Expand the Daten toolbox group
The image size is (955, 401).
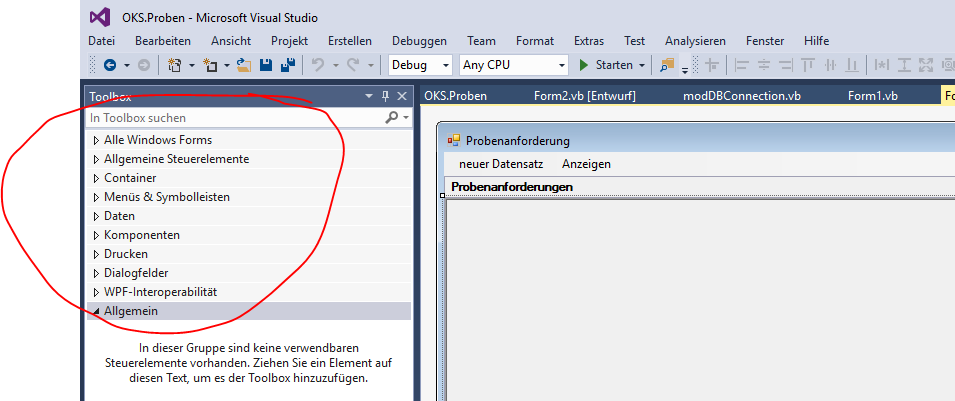pyautogui.click(x=96, y=216)
